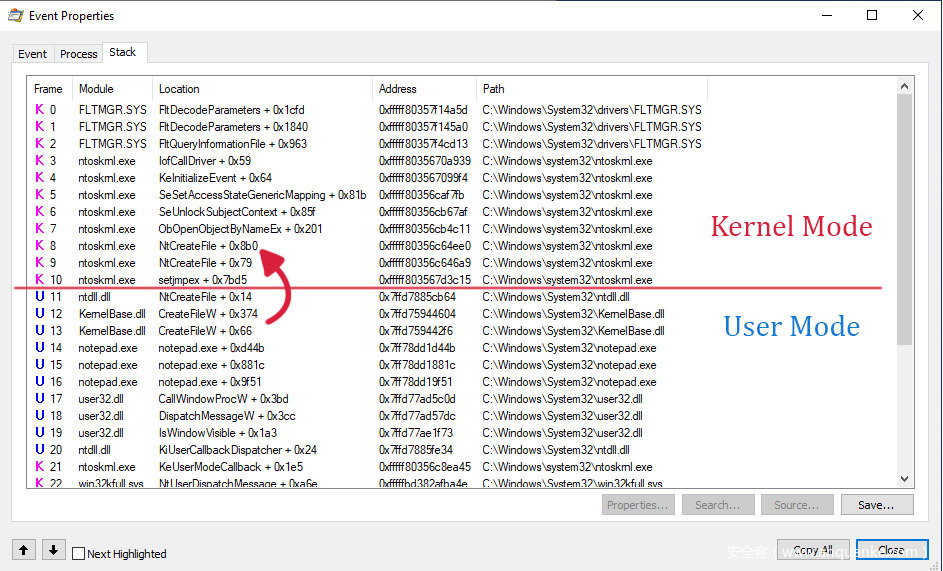The height and width of the screenshot is (571, 943).
Task: Select the K icon of frame 8 NtCreateFile
Action: 39,246
